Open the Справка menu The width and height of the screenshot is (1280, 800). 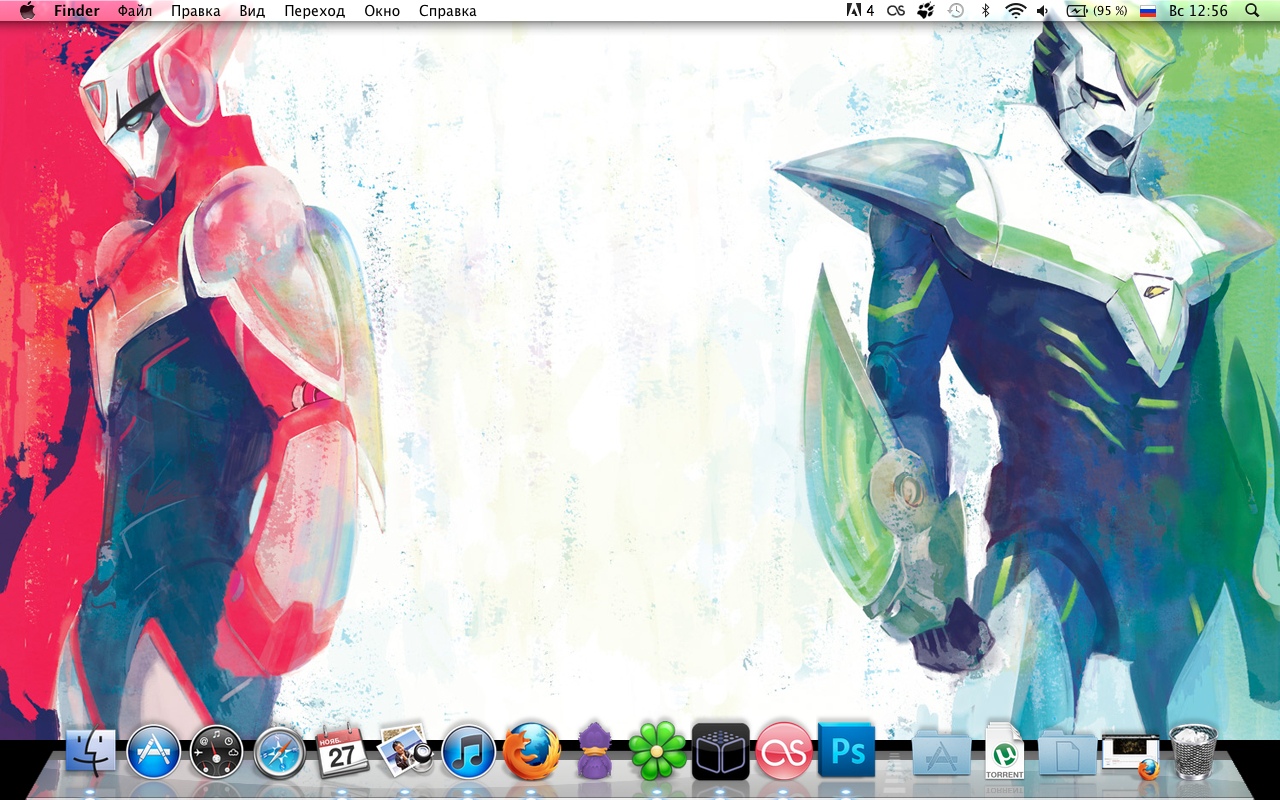(447, 11)
